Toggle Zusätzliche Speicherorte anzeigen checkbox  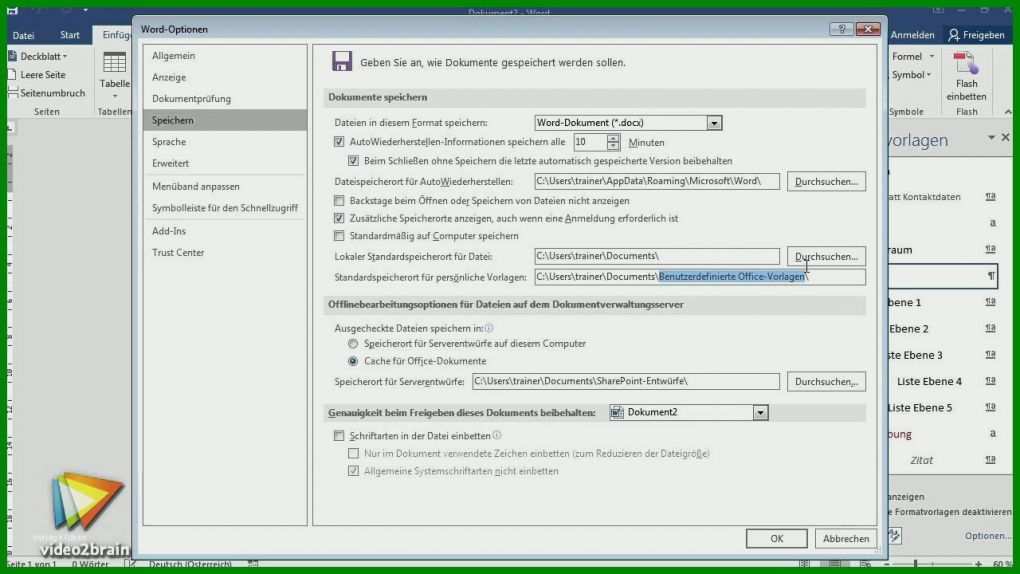pyautogui.click(x=339, y=219)
